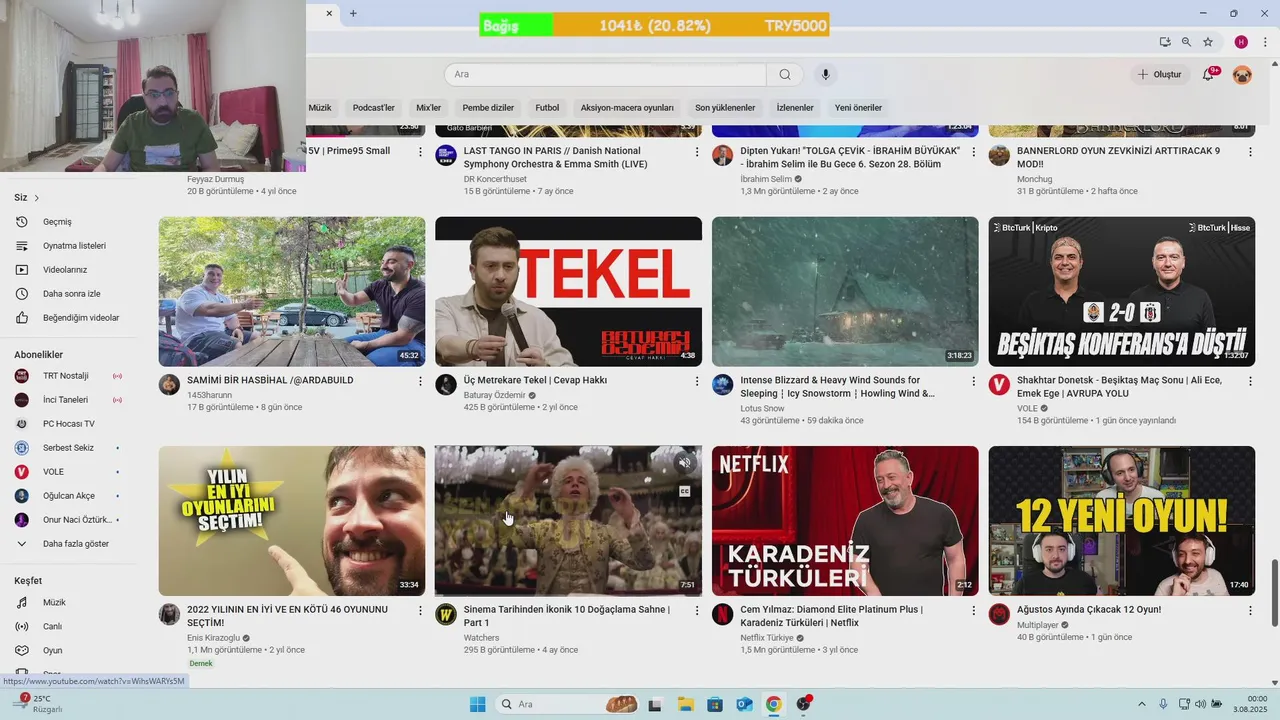Click TEKEL video thumbnail

pyautogui.click(x=568, y=292)
